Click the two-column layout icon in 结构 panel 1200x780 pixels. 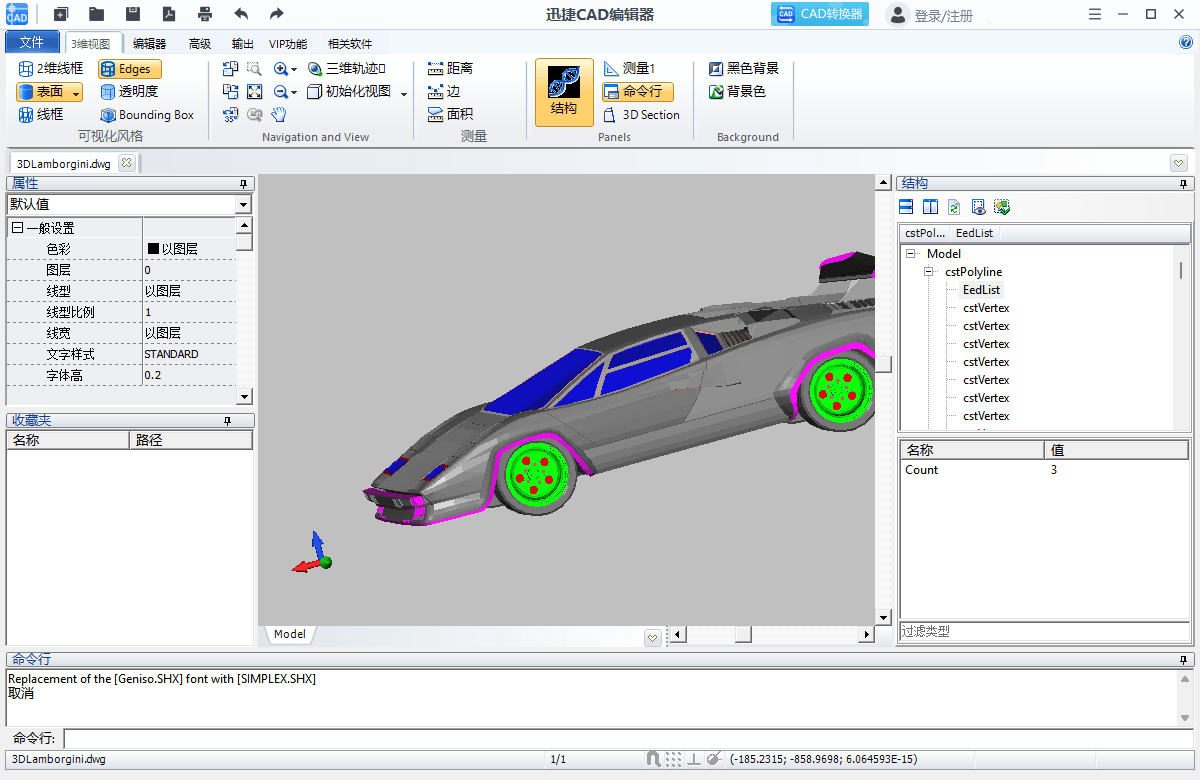(x=930, y=207)
